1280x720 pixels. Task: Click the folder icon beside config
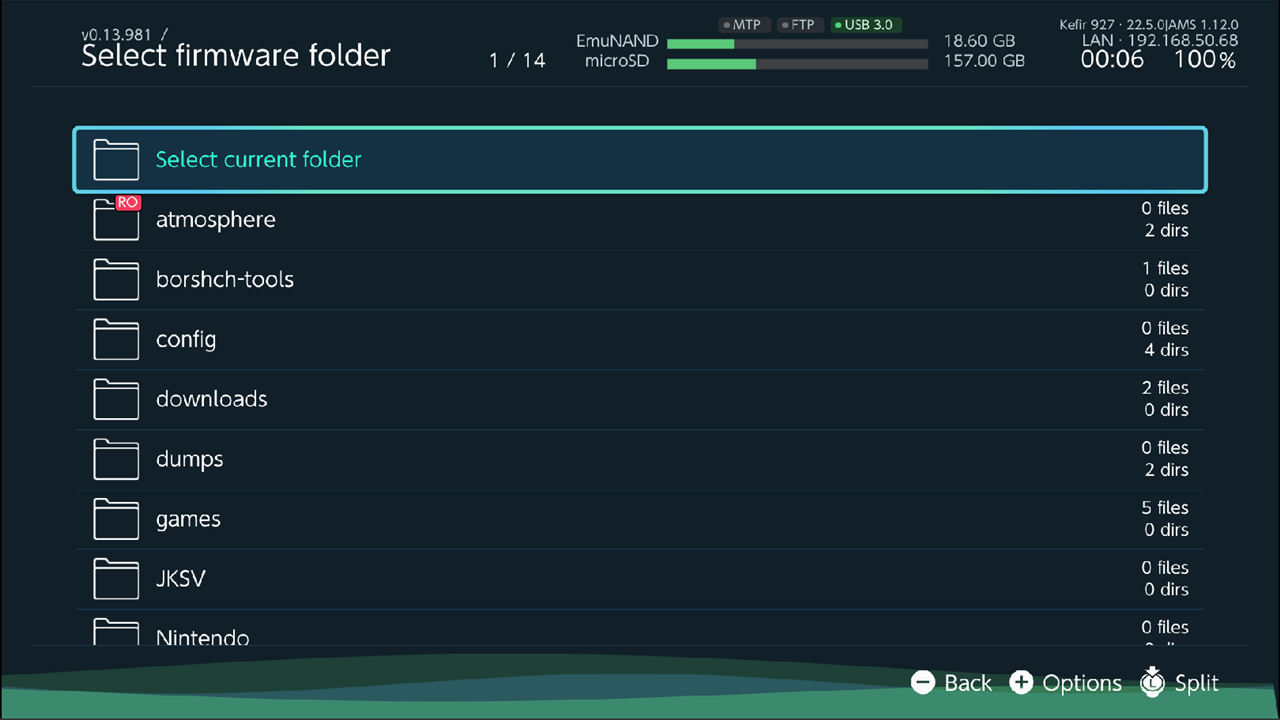[116, 339]
